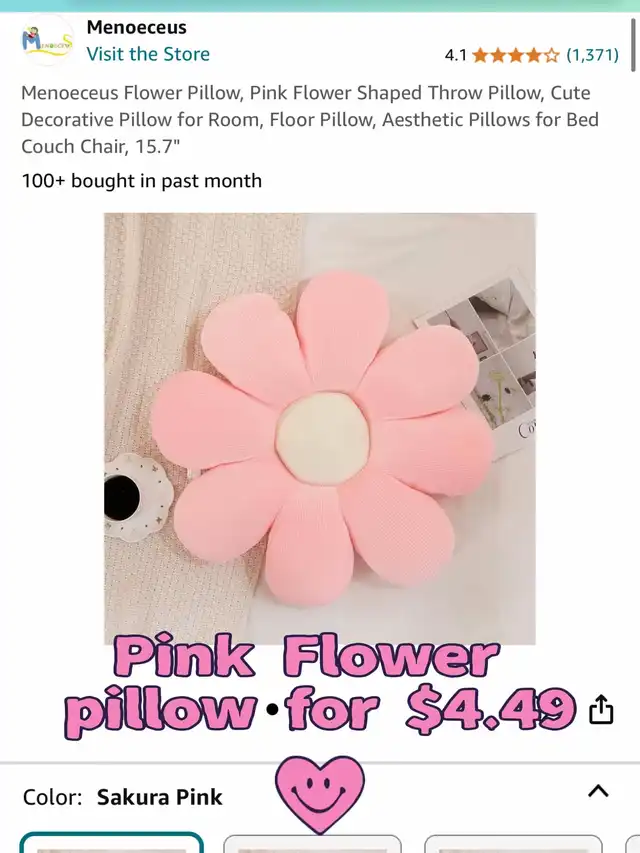
Task: Tap the Pink Flower pillow for $4.49 caption
Action: coord(320,685)
